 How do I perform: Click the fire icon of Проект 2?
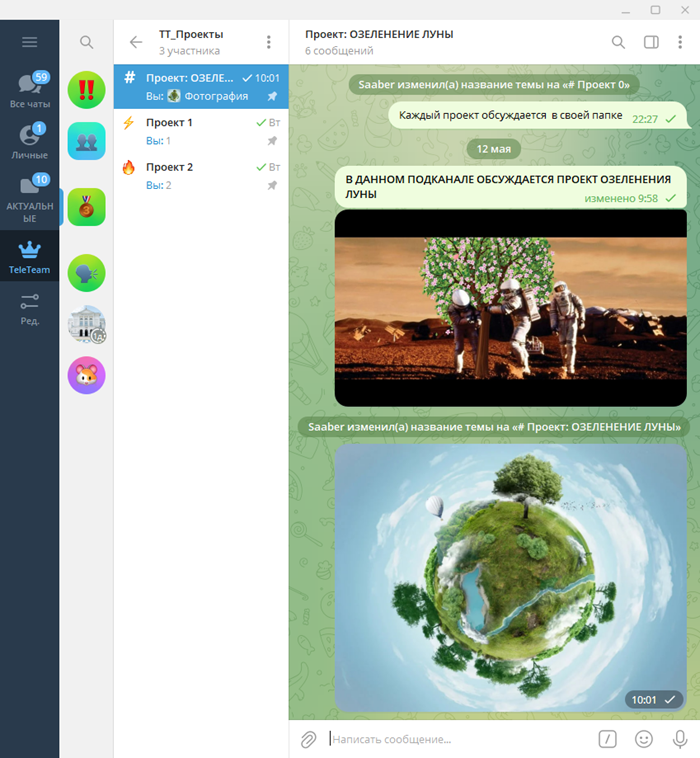[129, 167]
